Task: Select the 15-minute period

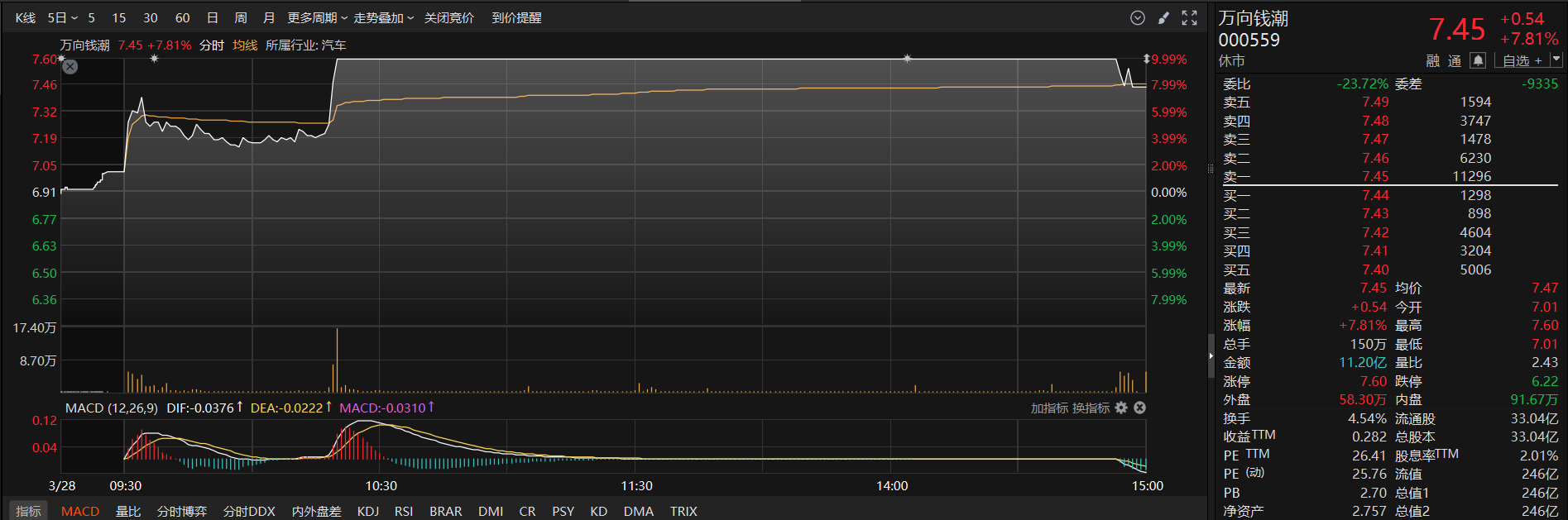Action: [119, 17]
